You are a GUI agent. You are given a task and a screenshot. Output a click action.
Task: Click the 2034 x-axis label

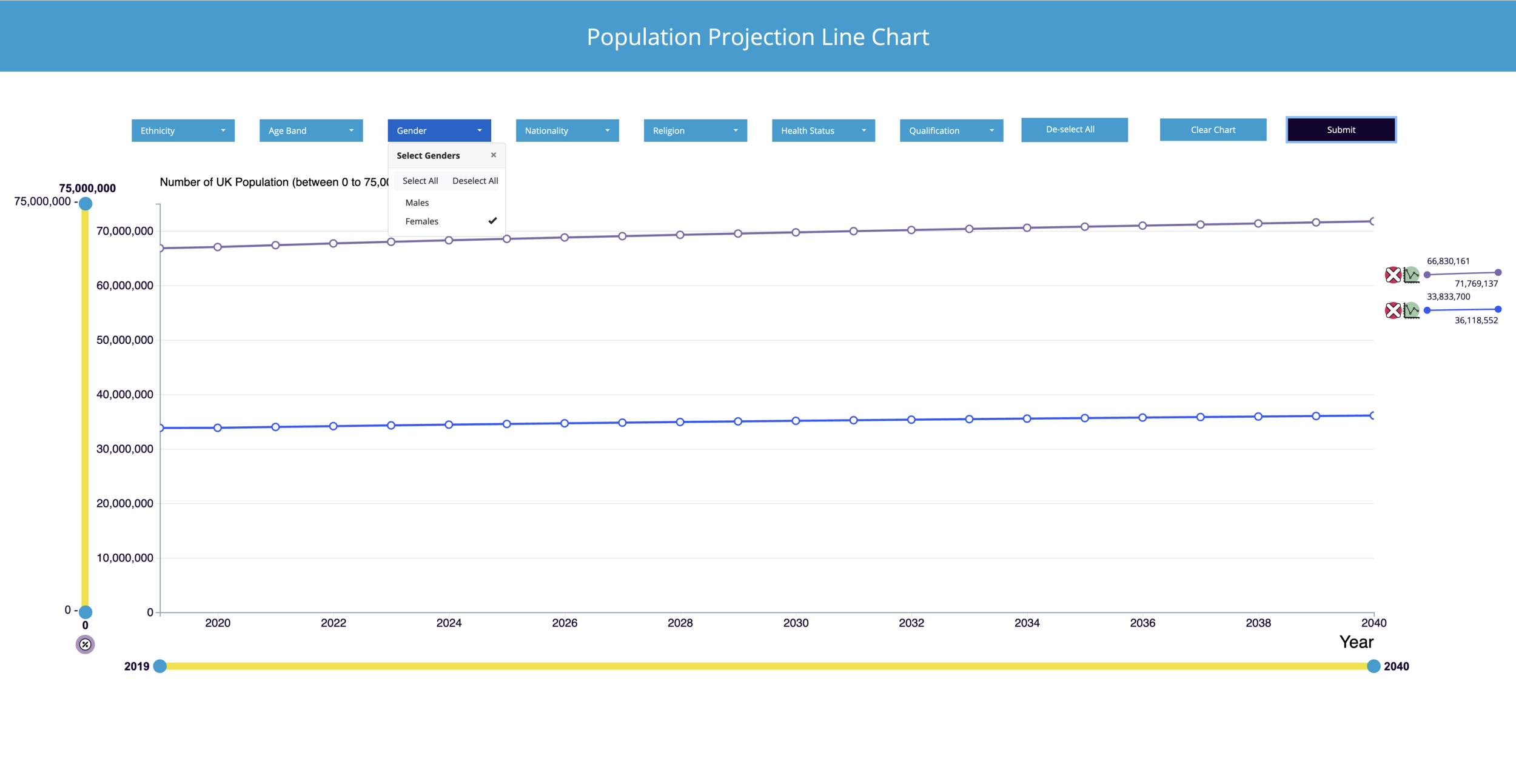pos(1027,623)
